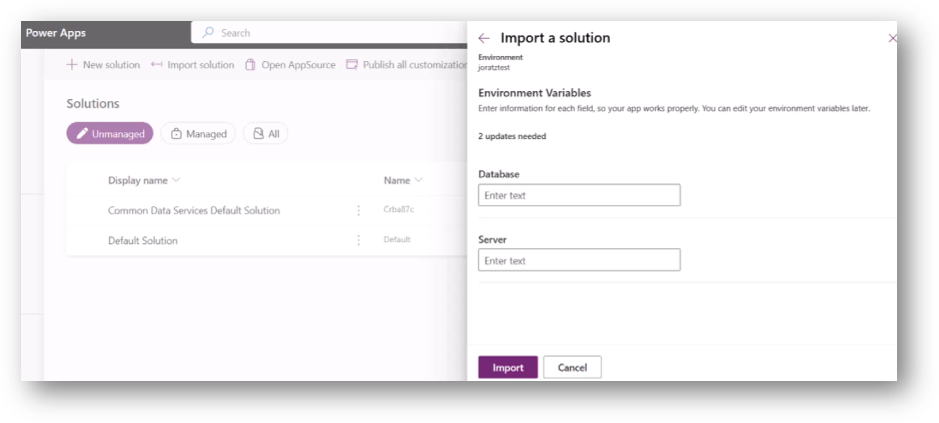This screenshot has width=939, height=423.
Task: Click the Open AppSource bag icon
Action: coord(250,65)
